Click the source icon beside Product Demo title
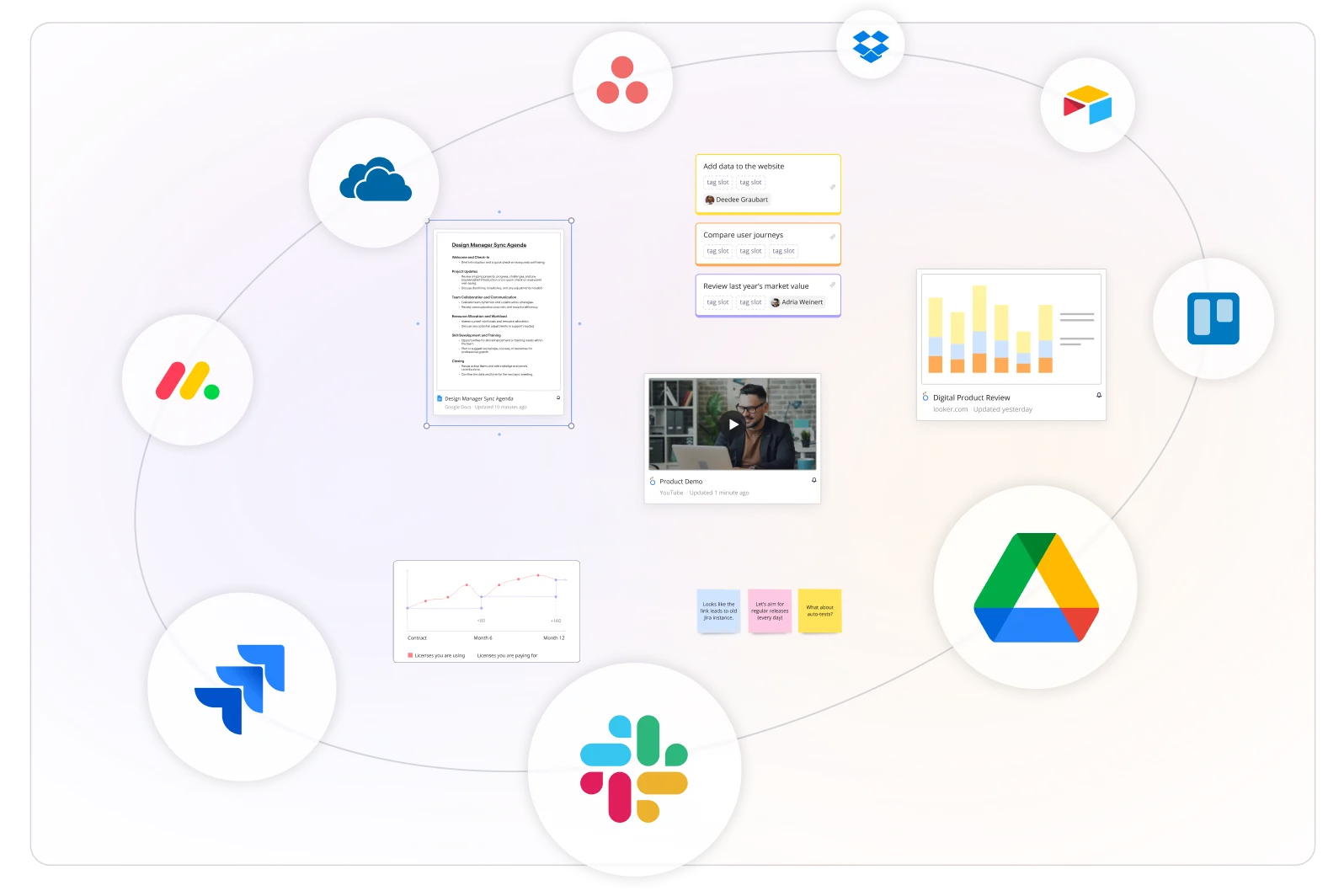The width and height of the screenshot is (1344, 896). (653, 481)
